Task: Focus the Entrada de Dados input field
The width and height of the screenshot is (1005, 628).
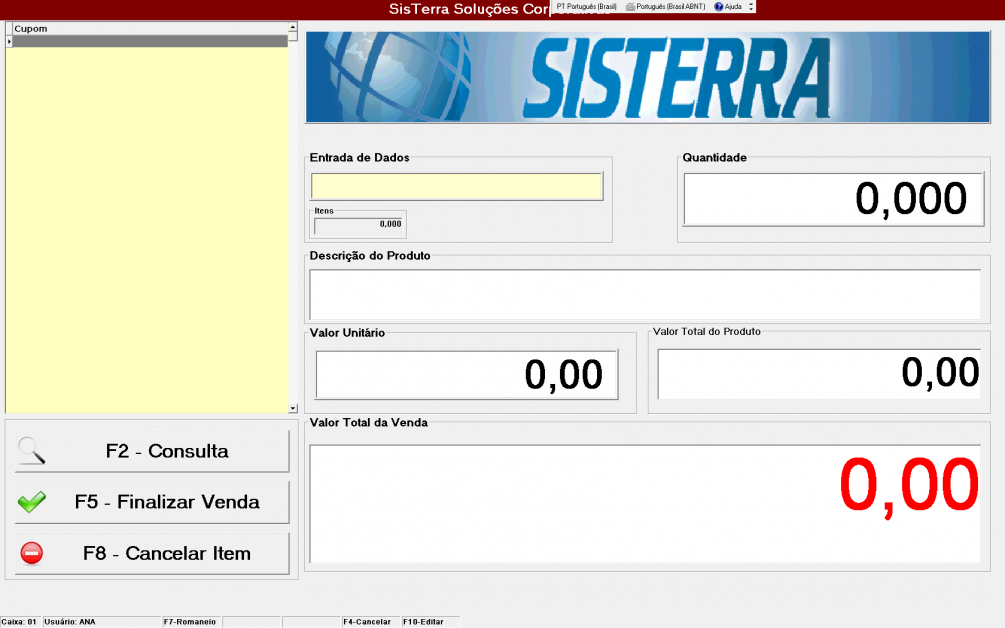Action: coord(457,187)
